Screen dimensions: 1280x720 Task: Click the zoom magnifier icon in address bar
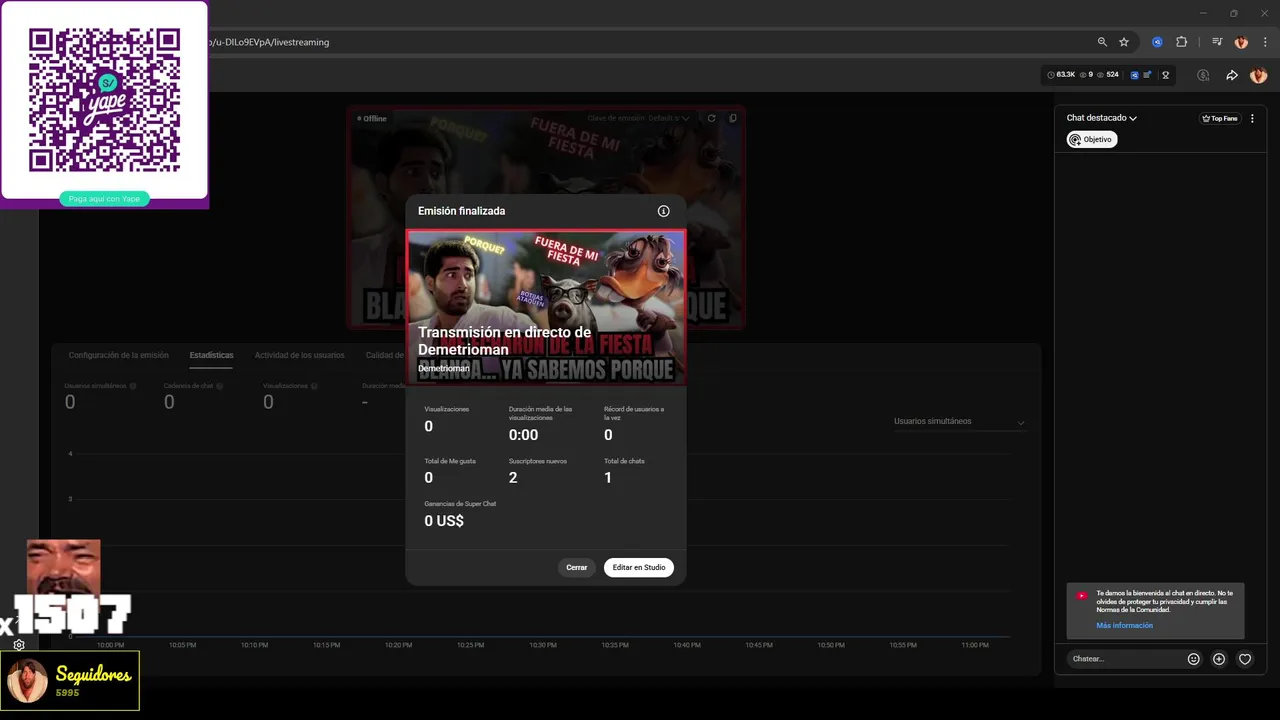click(1102, 42)
